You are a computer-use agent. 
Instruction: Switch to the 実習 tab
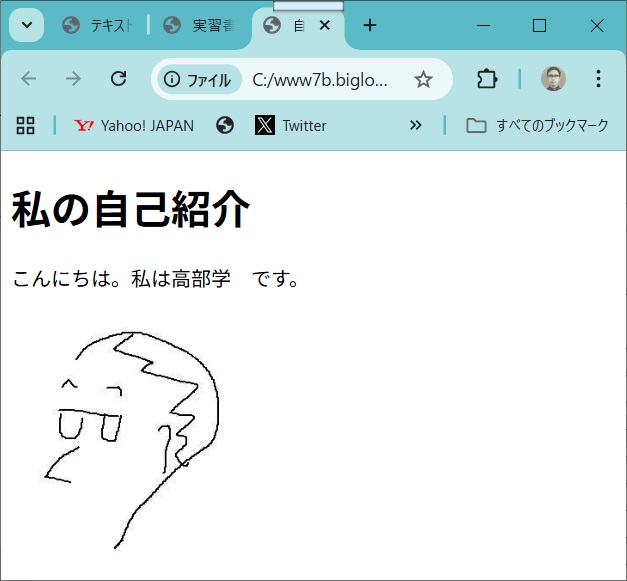(200, 26)
